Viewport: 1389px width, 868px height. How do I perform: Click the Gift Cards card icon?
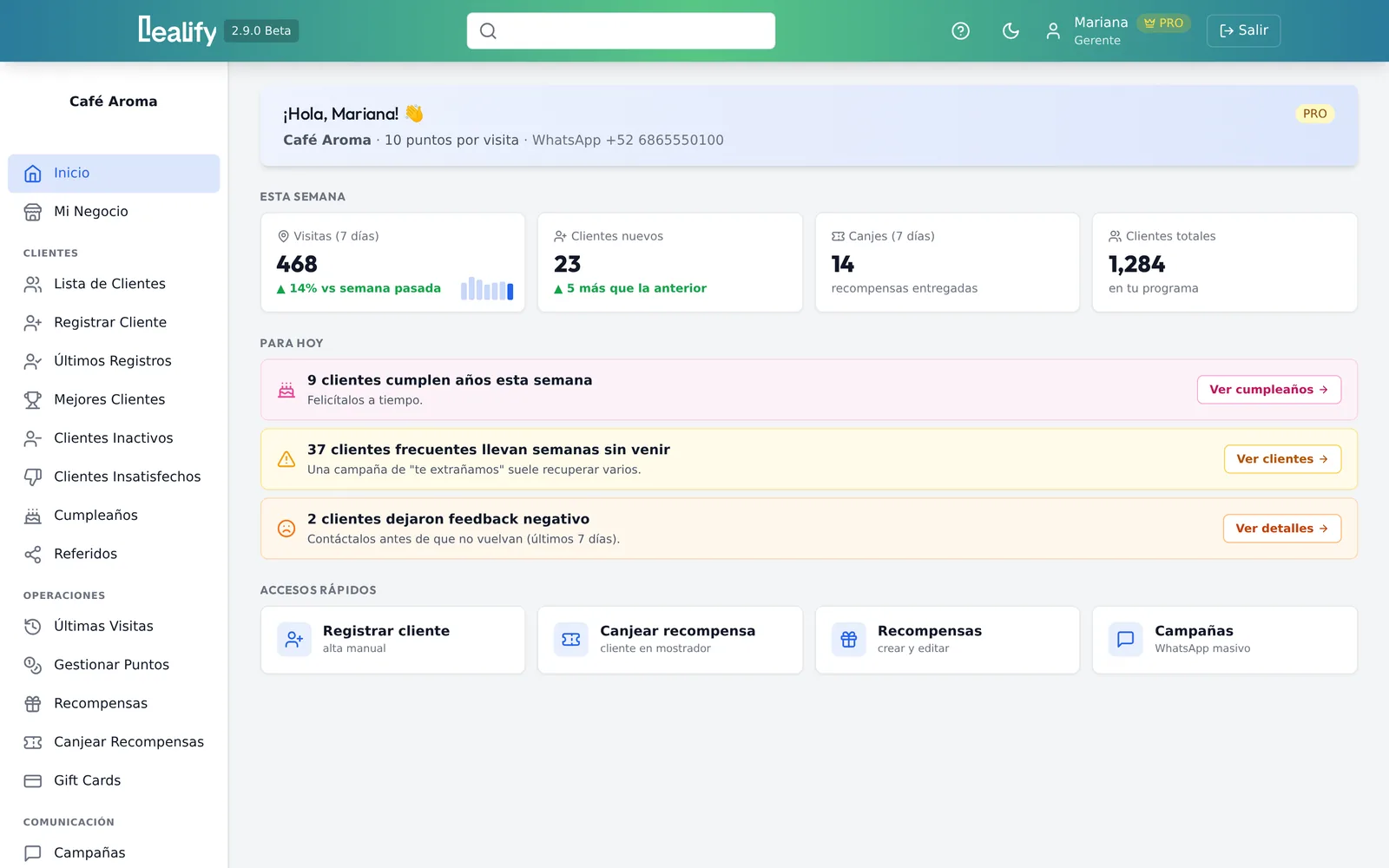point(33,780)
